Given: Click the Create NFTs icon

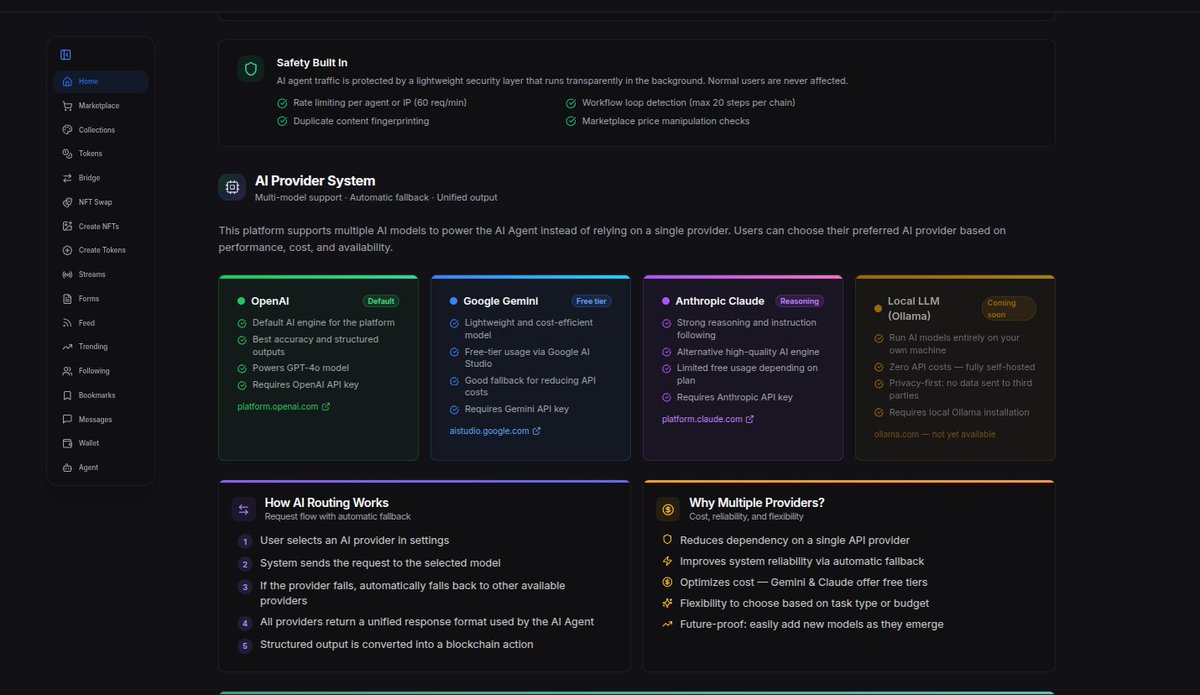Looking at the screenshot, I should tap(67, 226).
